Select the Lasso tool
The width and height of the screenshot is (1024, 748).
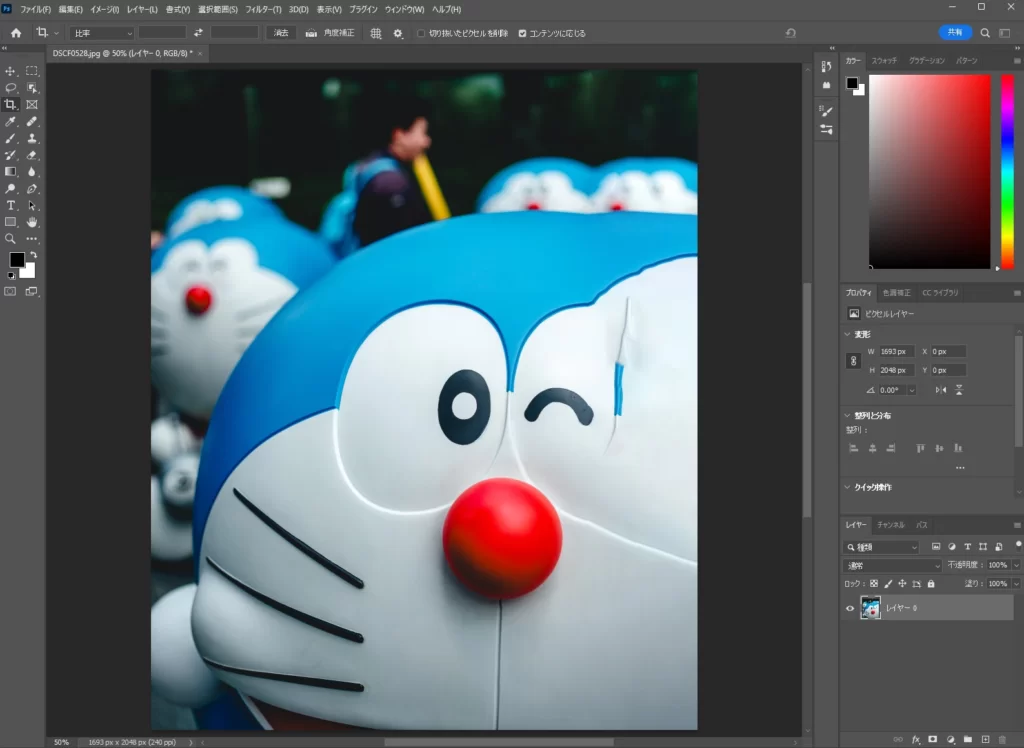[10, 88]
